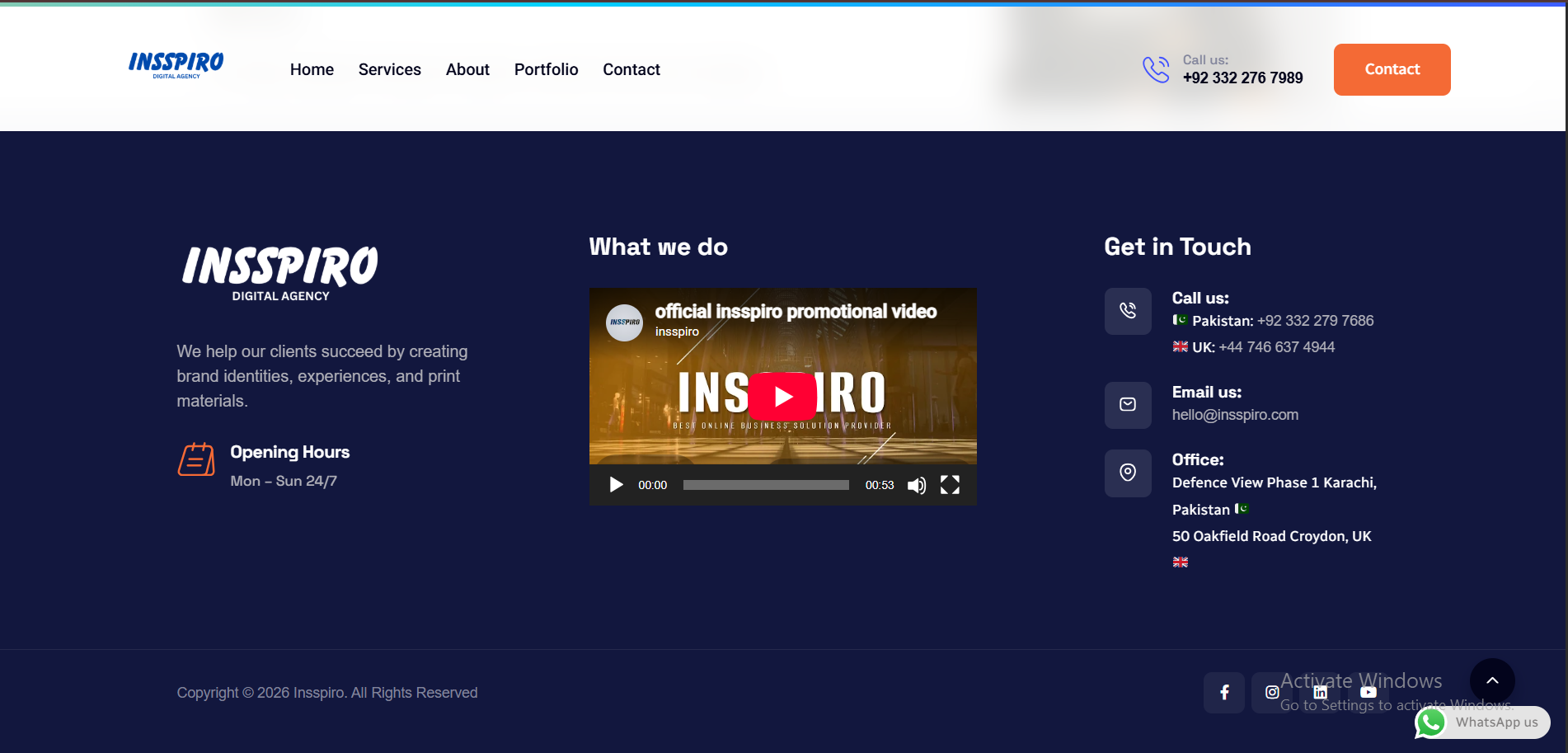Click the Mon – Sun 24/7 hours text
Screen dimensions: 1568x753
point(284,481)
